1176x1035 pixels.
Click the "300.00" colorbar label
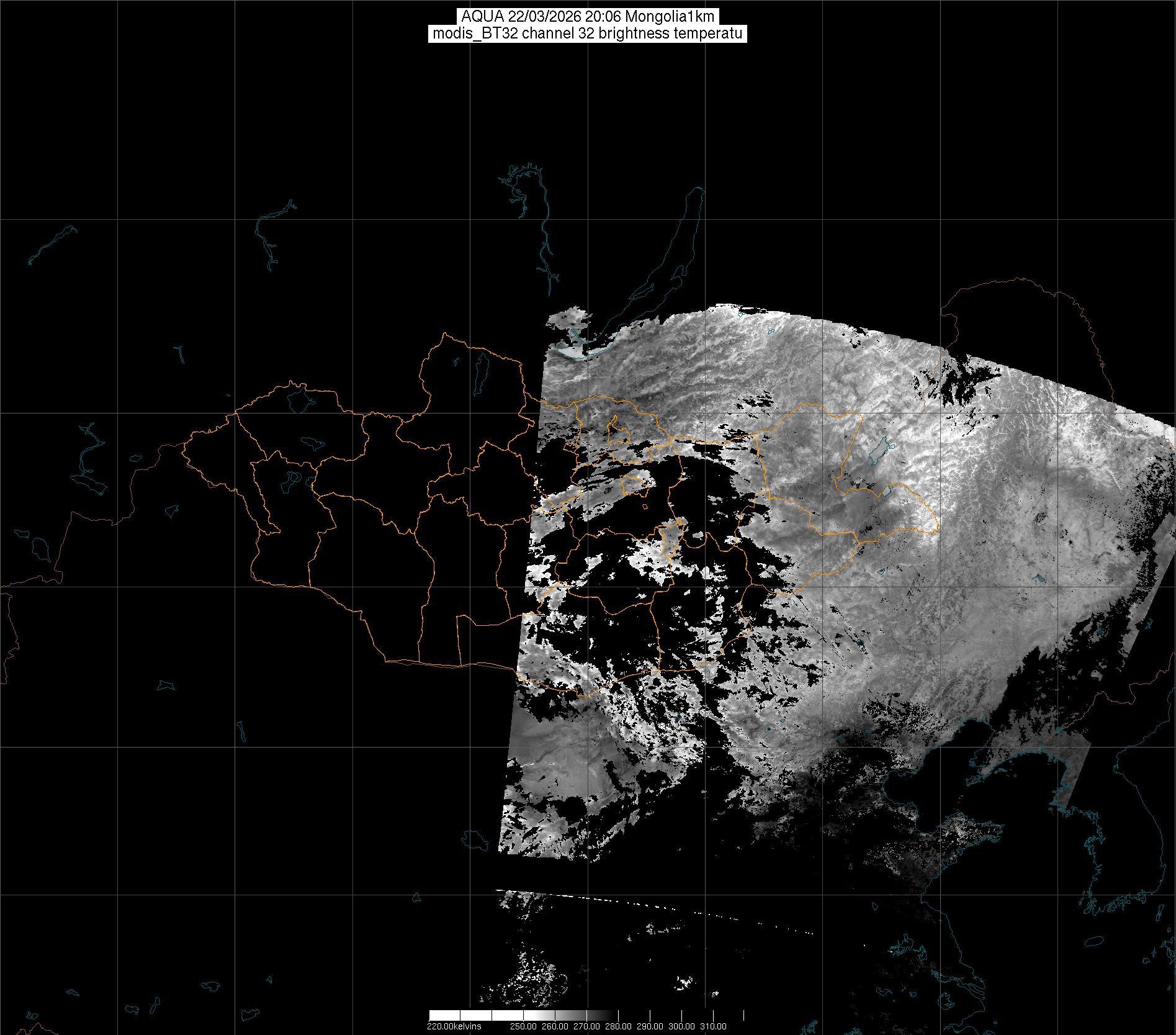pos(682,1026)
